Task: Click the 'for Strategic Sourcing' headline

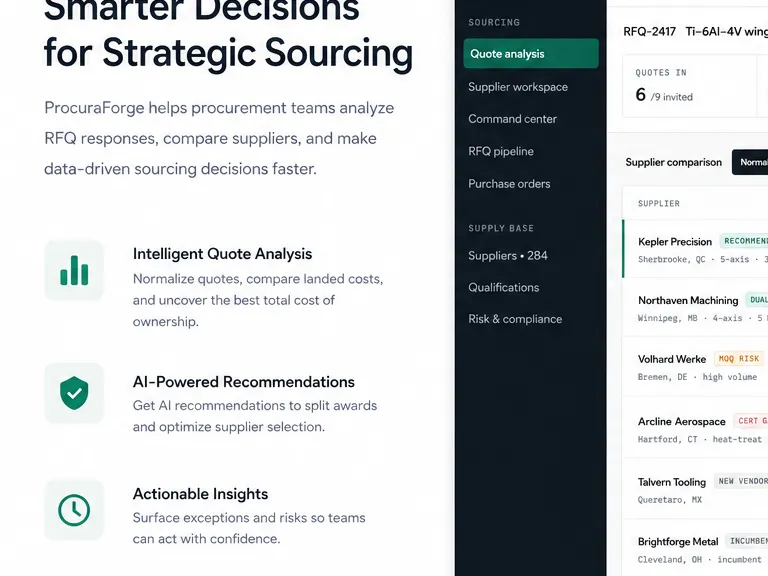Action: click(228, 53)
